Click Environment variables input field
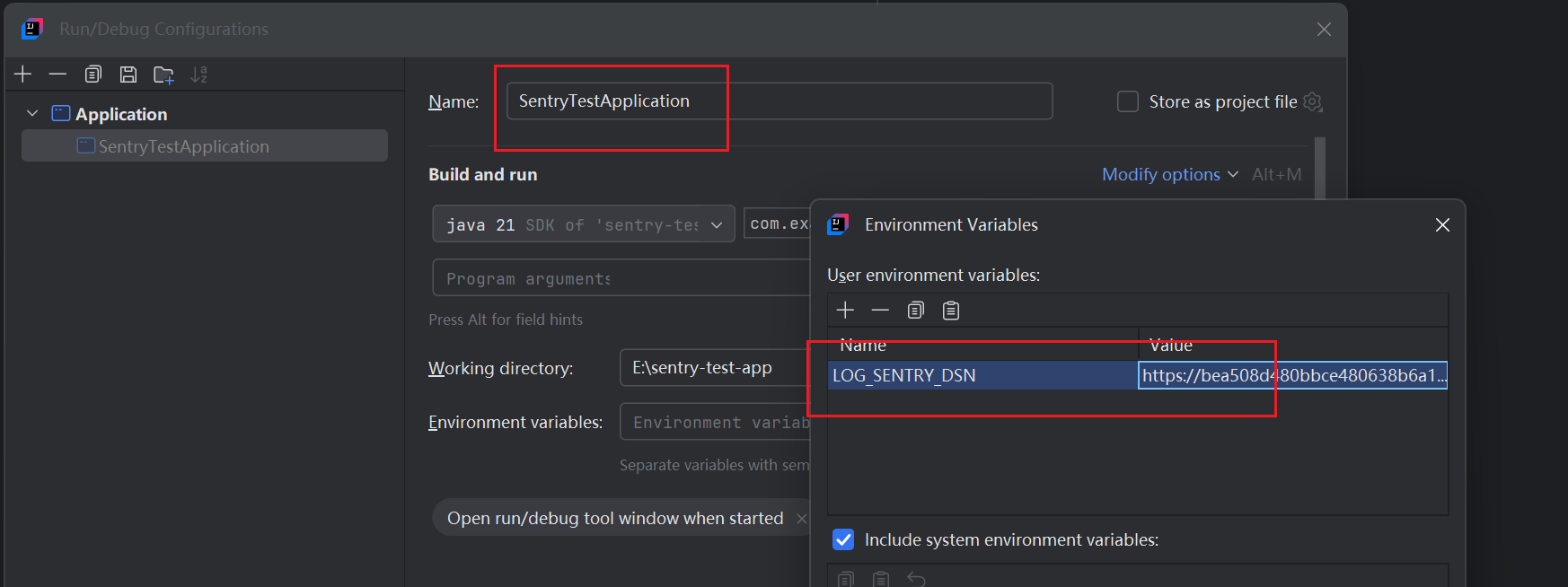Viewport: 1568px width, 587px height. pyautogui.click(x=716, y=422)
